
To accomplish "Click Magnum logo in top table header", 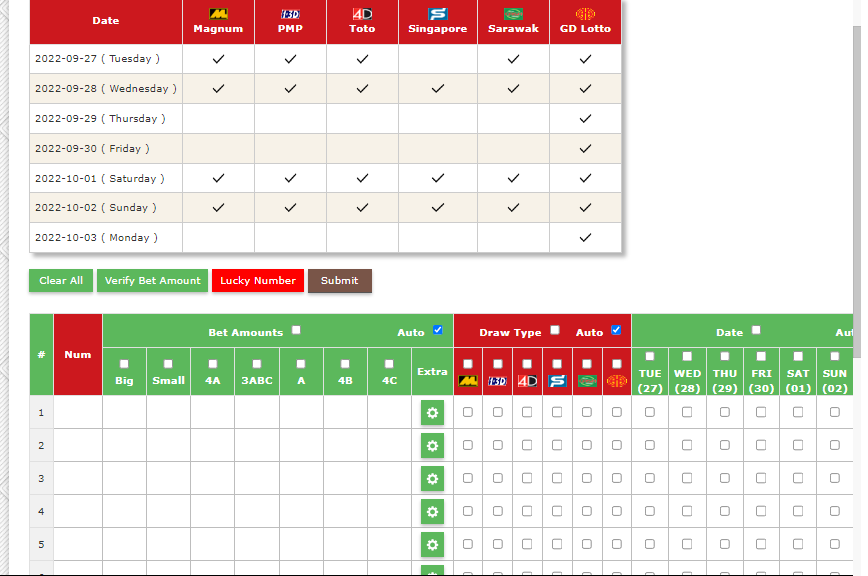I will click(218, 14).
